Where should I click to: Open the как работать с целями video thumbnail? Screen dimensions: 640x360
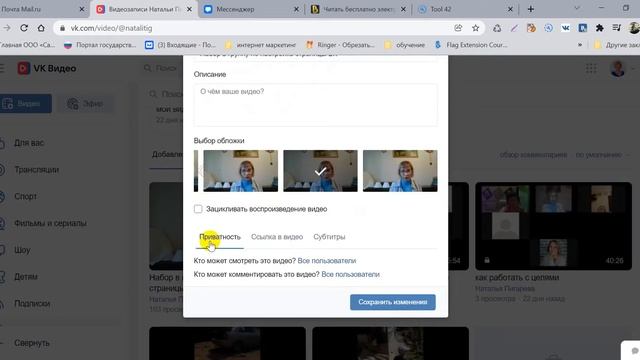pyautogui.click(x=553, y=226)
